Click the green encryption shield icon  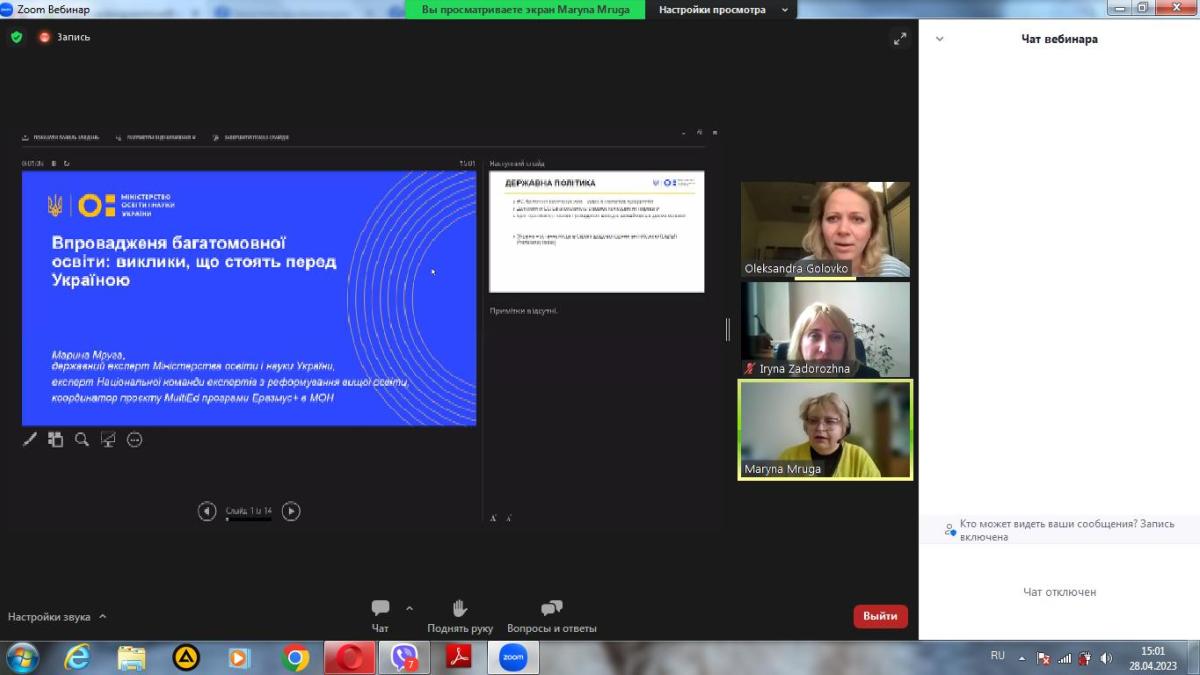tap(16, 37)
